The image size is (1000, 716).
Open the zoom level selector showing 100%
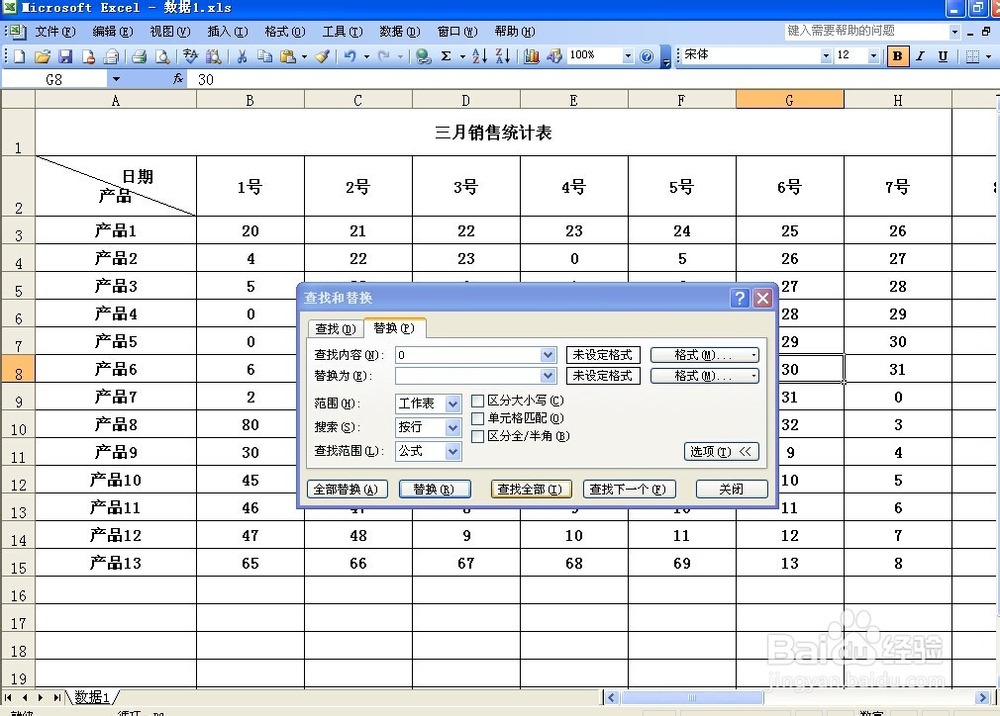pyautogui.click(x=617, y=56)
